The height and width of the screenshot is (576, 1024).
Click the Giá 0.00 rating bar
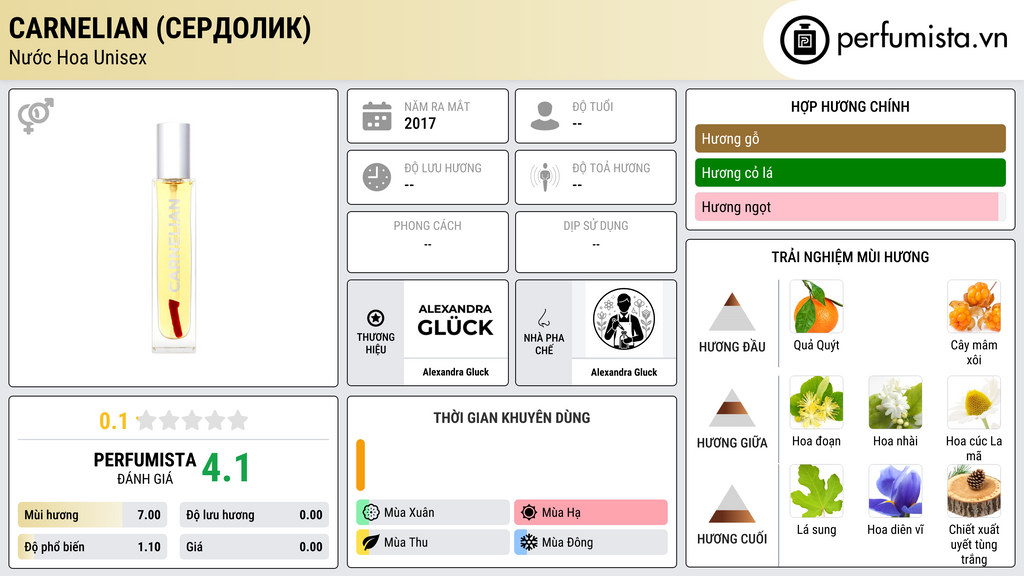(254, 547)
